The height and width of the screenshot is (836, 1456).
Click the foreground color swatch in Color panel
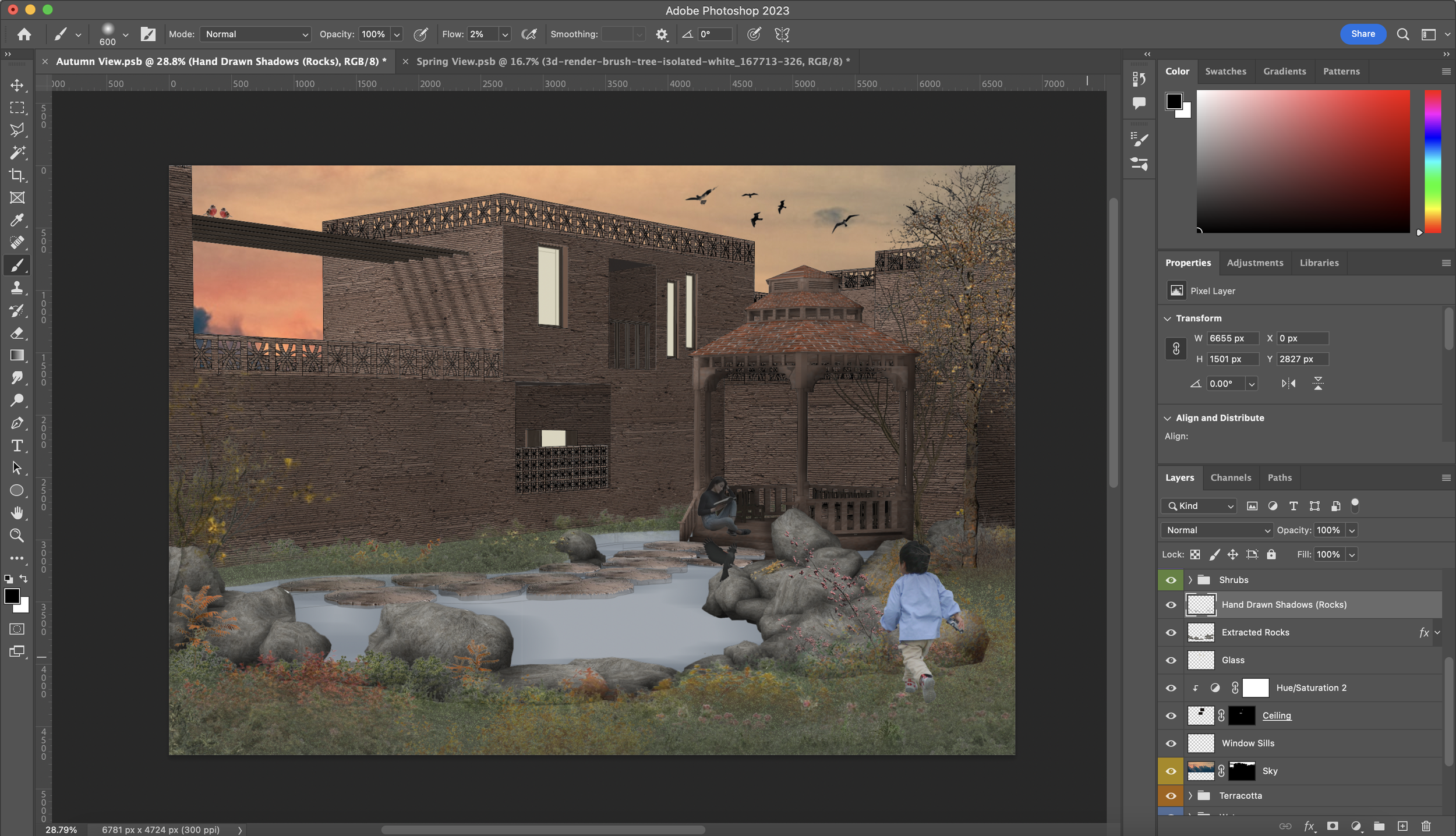pyautogui.click(x=1174, y=101)
